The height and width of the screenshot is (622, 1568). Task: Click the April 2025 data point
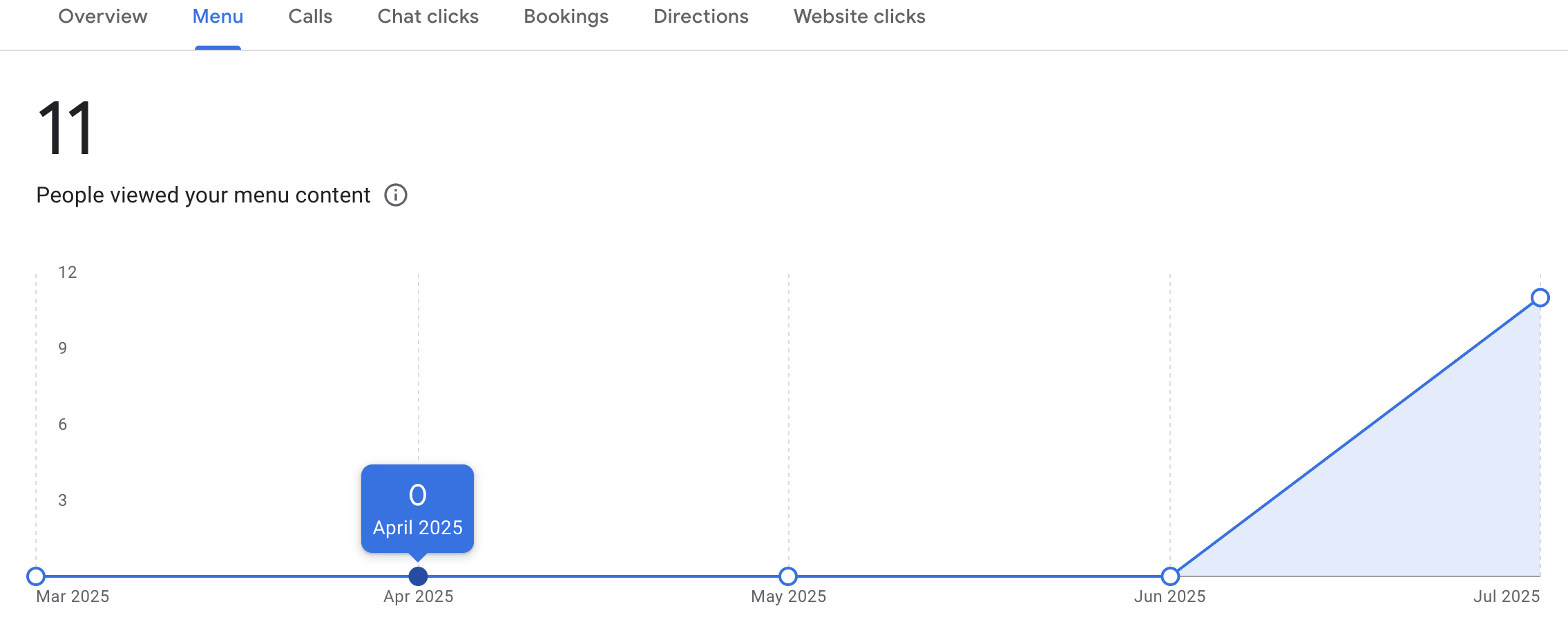[x=418, y=576]
